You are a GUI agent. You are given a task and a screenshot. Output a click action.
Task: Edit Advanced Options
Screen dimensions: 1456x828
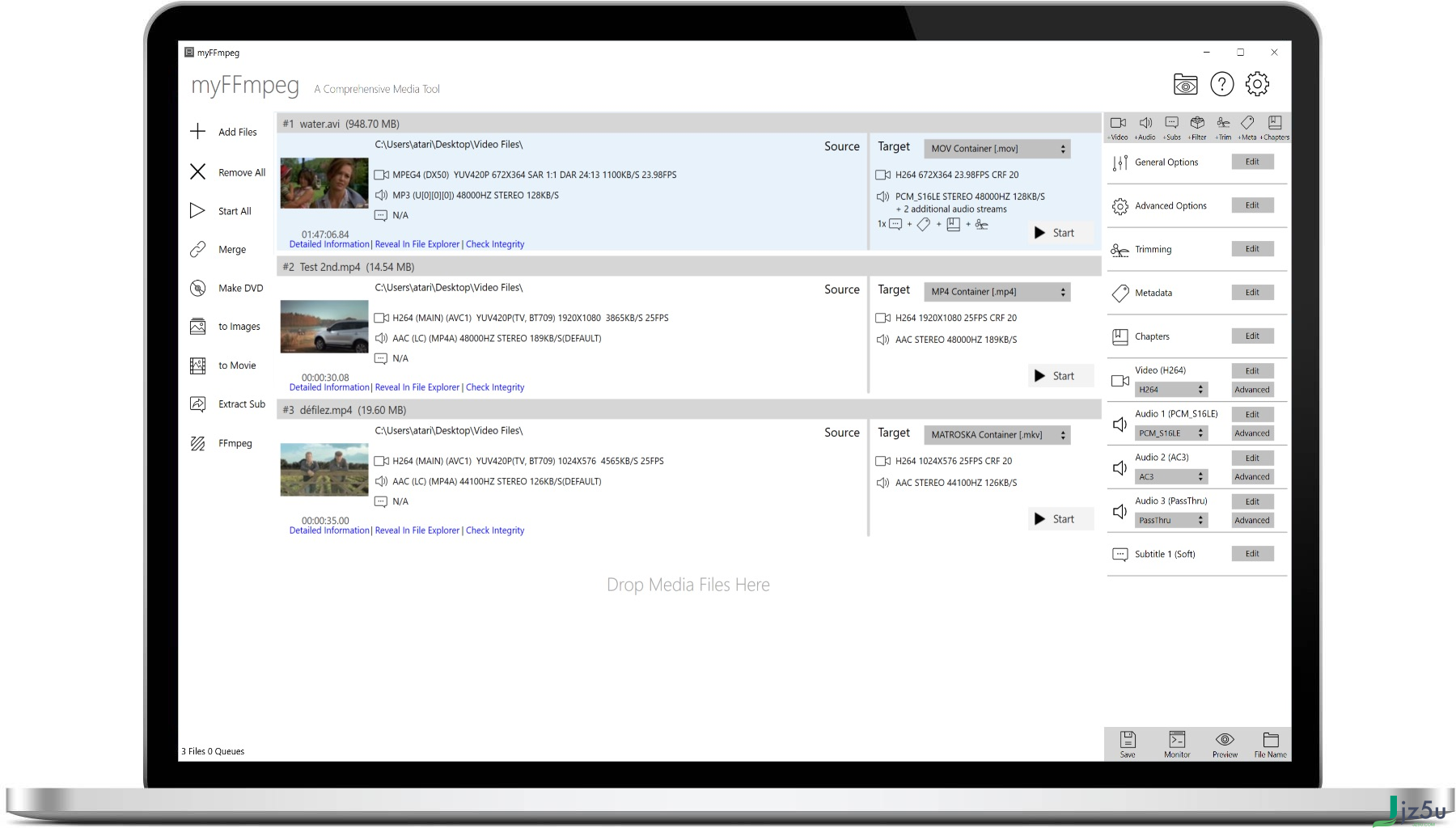[x=1252, y=205]
